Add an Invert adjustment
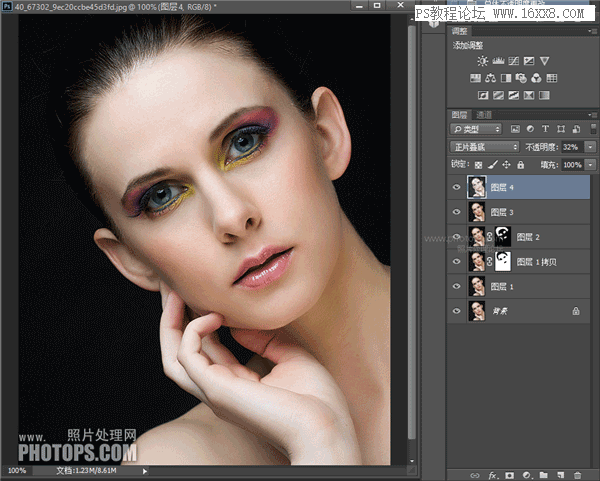The image size is (600, 481). pos(483,95)
